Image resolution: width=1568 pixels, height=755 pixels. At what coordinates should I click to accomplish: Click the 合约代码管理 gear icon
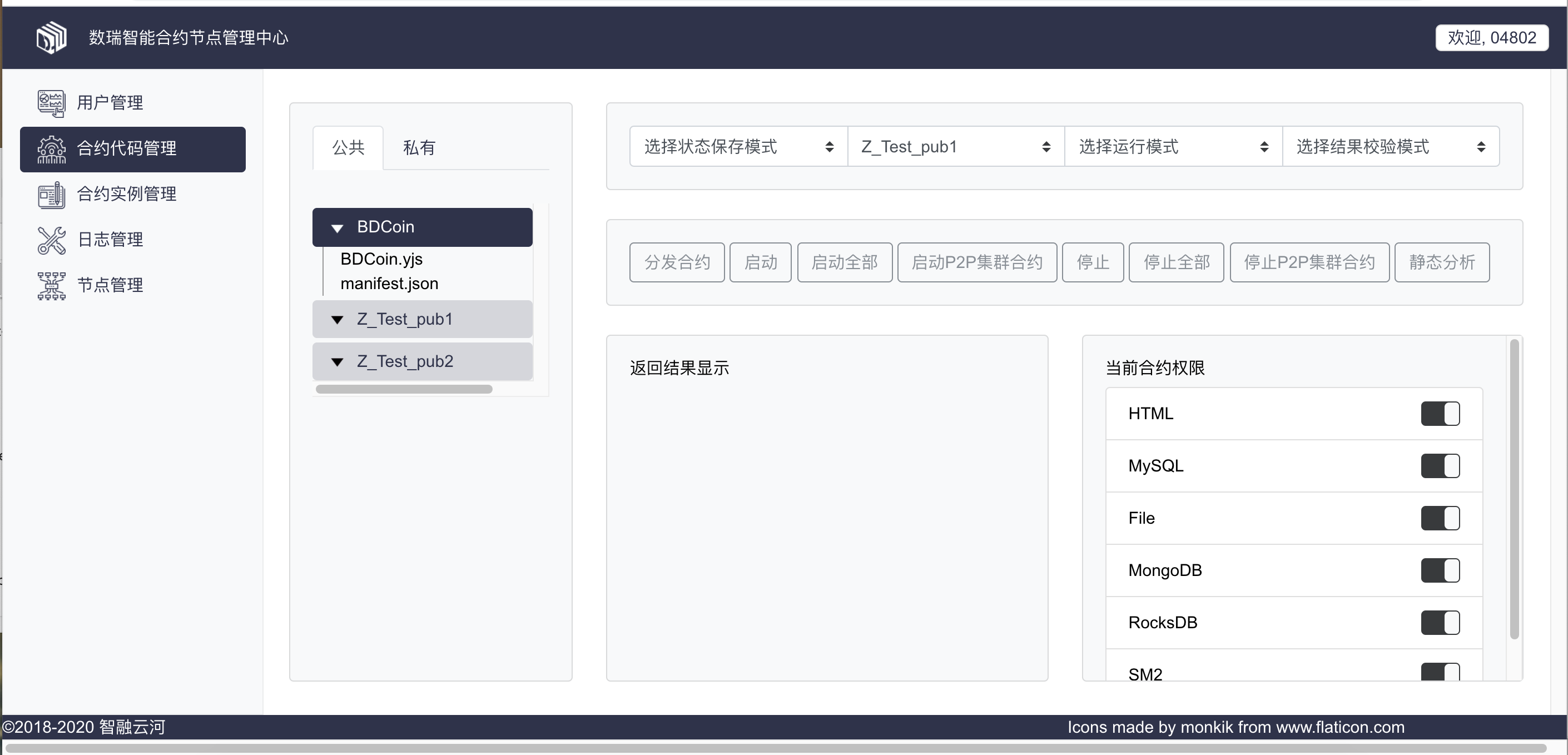click(51, 149)
